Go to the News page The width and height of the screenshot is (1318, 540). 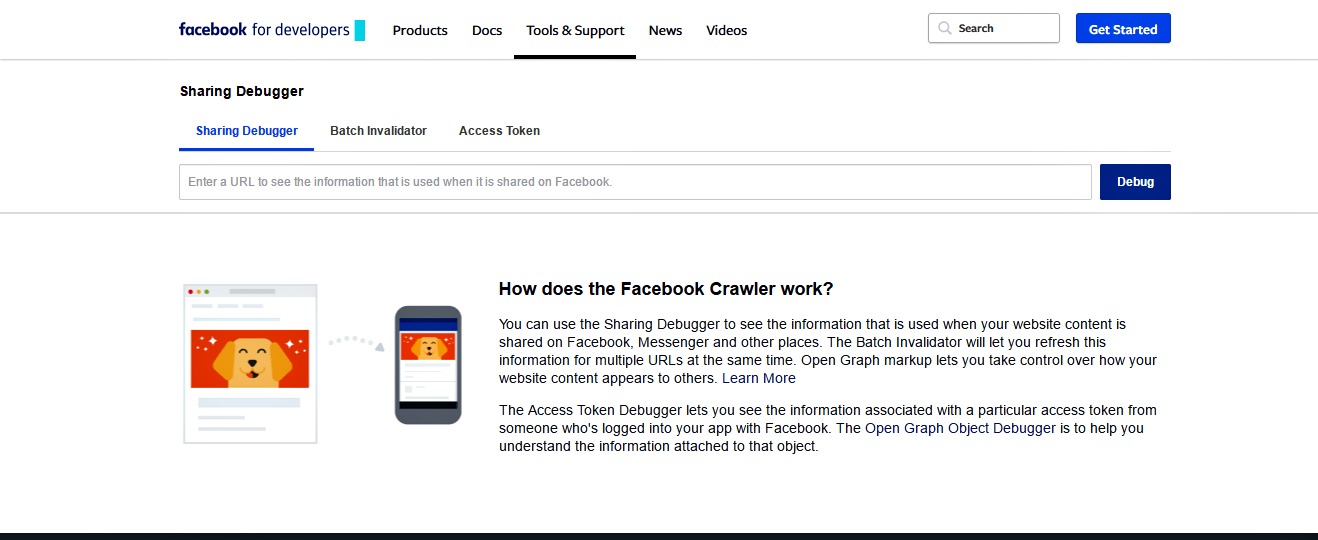(665, 30)
